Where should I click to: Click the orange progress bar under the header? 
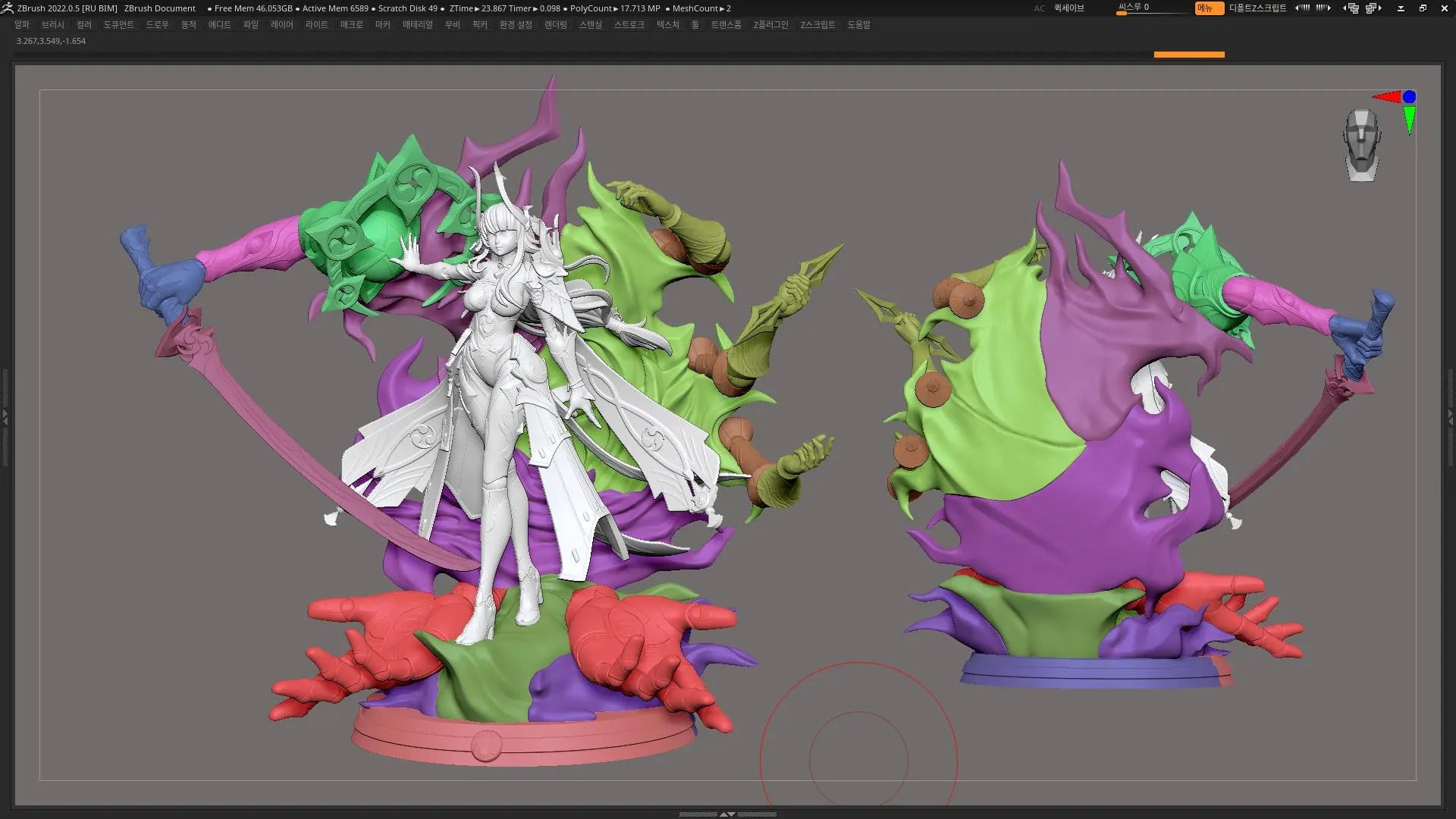pyautogui.click(x=1188, y=55)
